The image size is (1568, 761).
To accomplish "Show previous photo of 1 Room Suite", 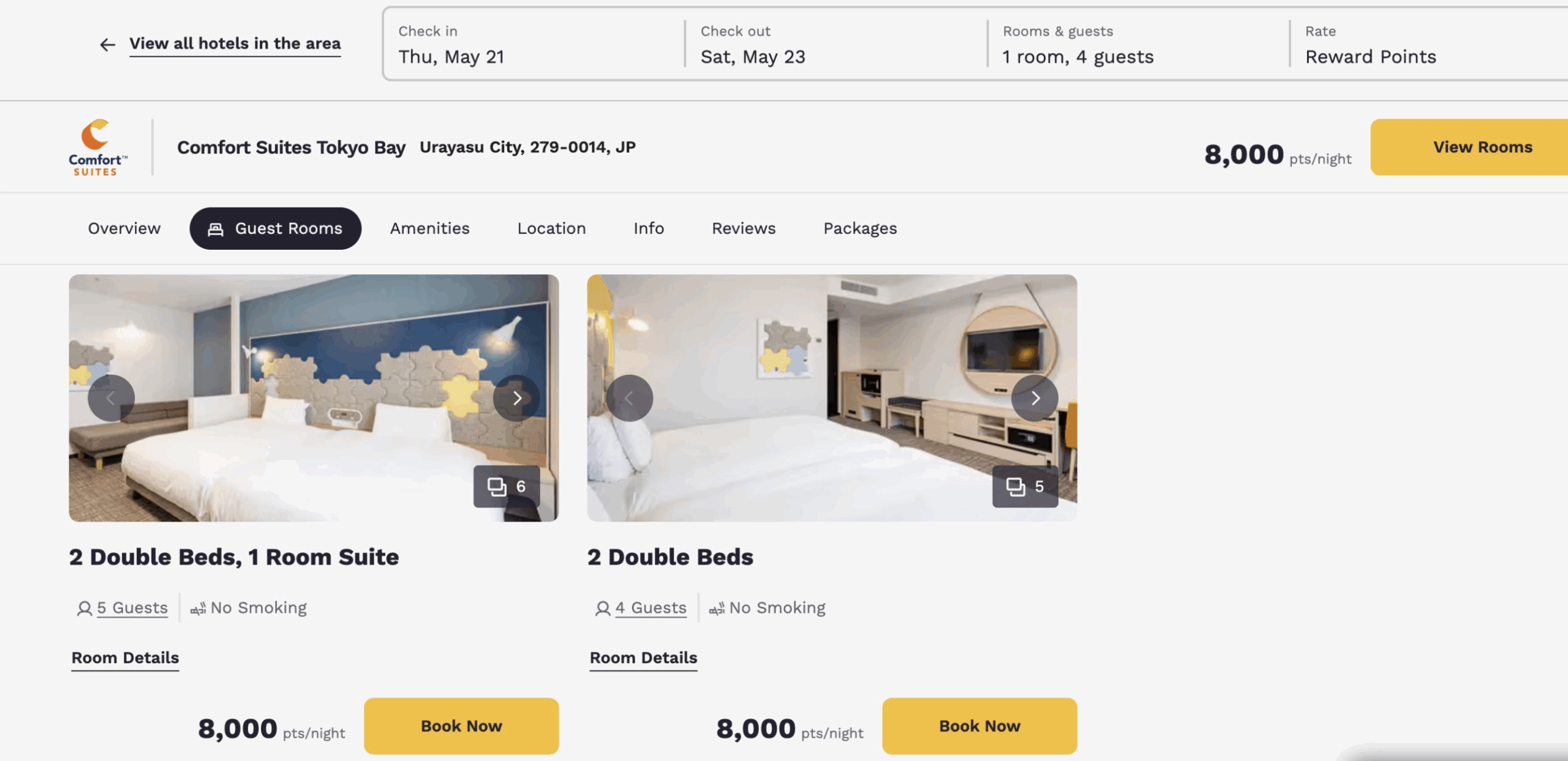I will pos(111,398).
